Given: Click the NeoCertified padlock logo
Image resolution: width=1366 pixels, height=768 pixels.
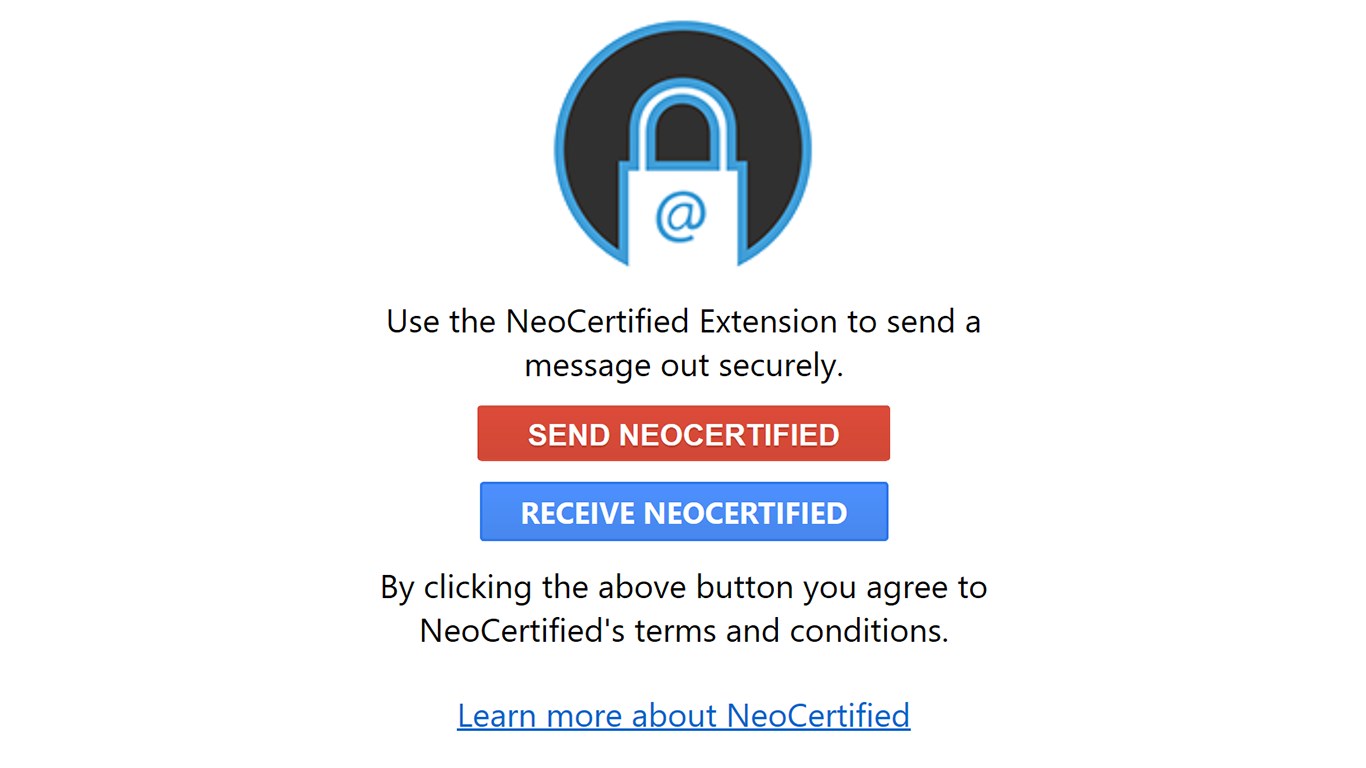Looking at the screenshot, I should (683, 147).
